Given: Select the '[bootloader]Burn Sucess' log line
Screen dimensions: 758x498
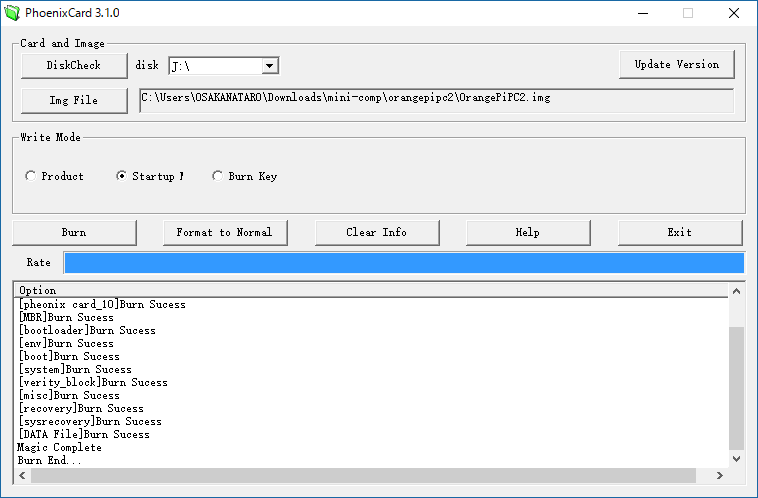Looking at the screenshot, I should click(87, 331).
